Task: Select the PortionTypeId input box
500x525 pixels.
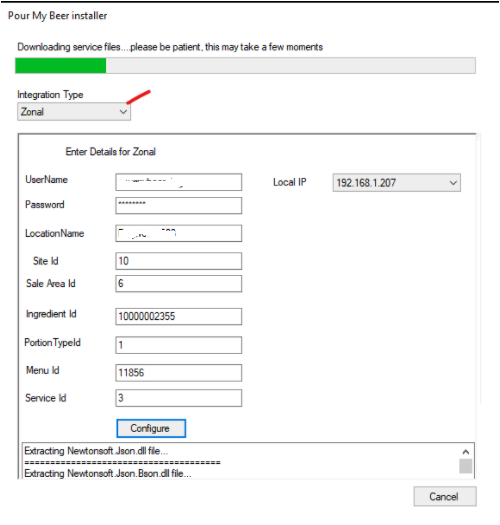Action: click(178, 345)
